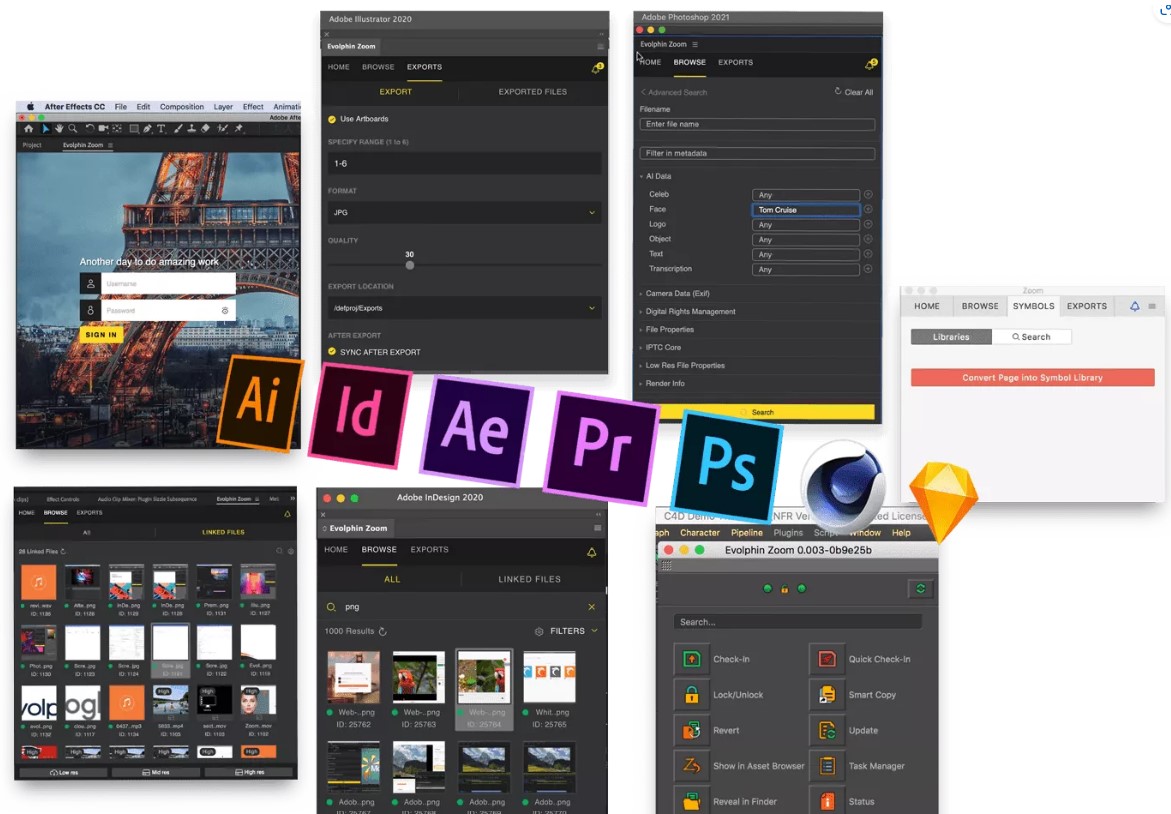Toggle the Use Artboards checkbox
Screen dimensions: 1171x814
(332, 119)
